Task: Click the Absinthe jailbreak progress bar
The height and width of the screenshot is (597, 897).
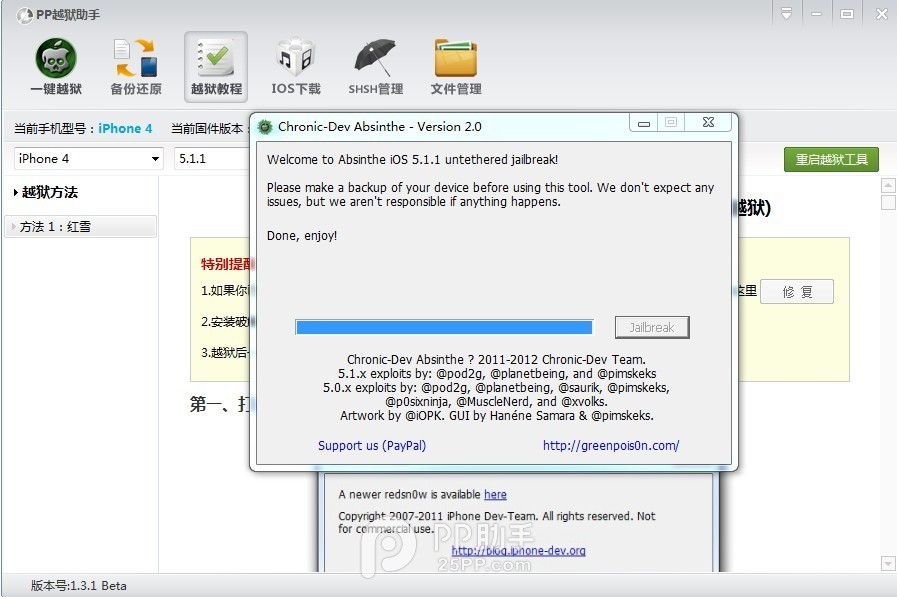Action: click(x=444, y=327)
